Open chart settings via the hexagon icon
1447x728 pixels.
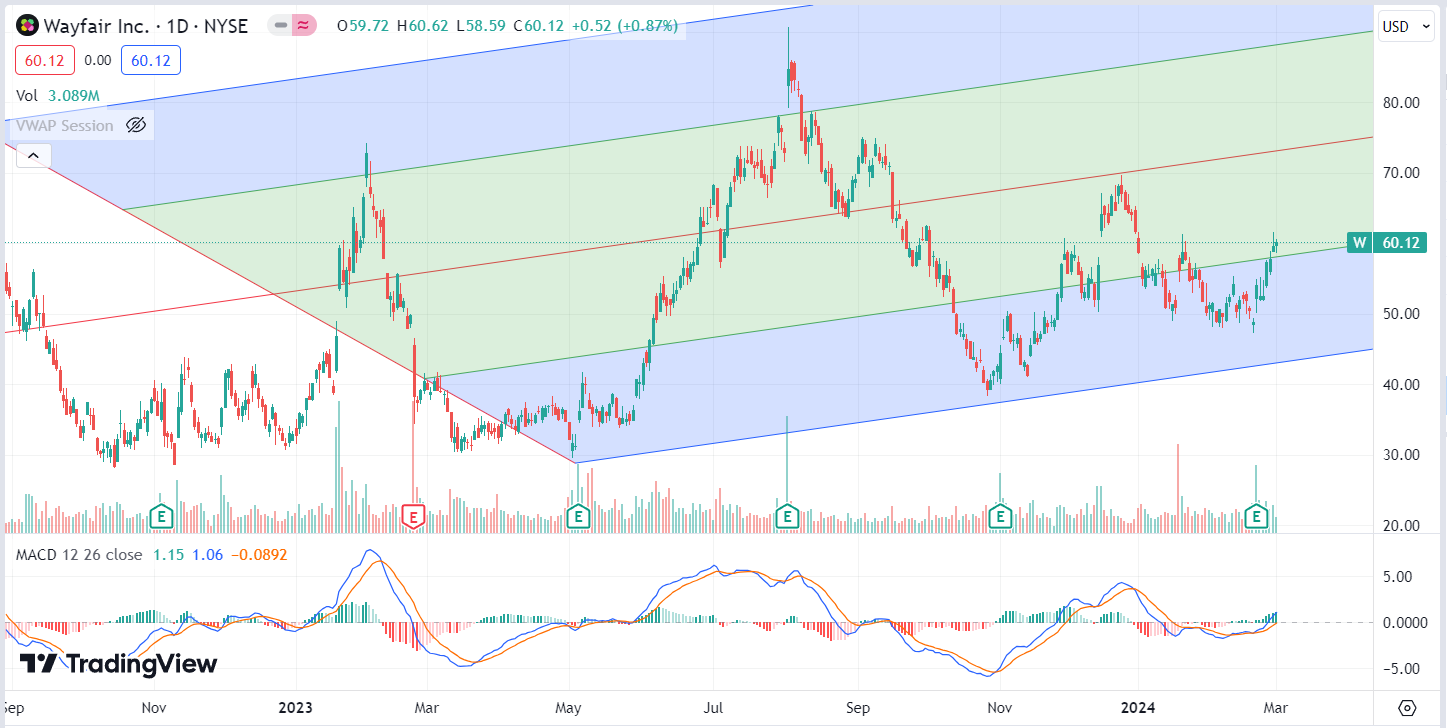tap(1407, 707)
